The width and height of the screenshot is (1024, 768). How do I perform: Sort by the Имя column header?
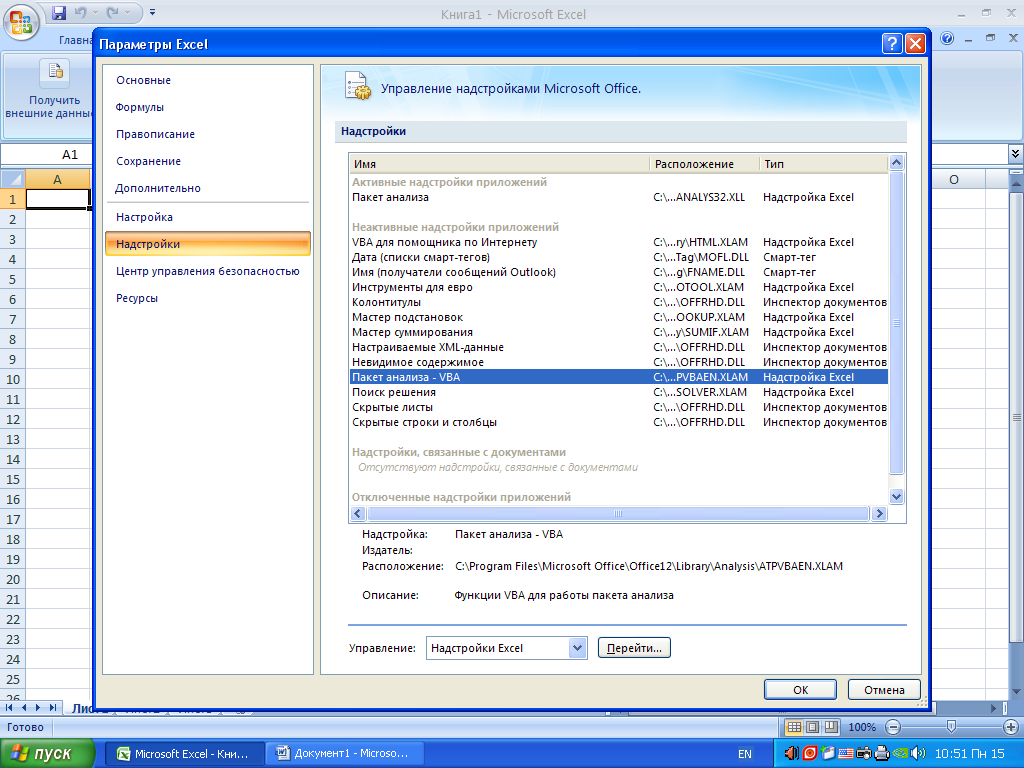(499, 164)
